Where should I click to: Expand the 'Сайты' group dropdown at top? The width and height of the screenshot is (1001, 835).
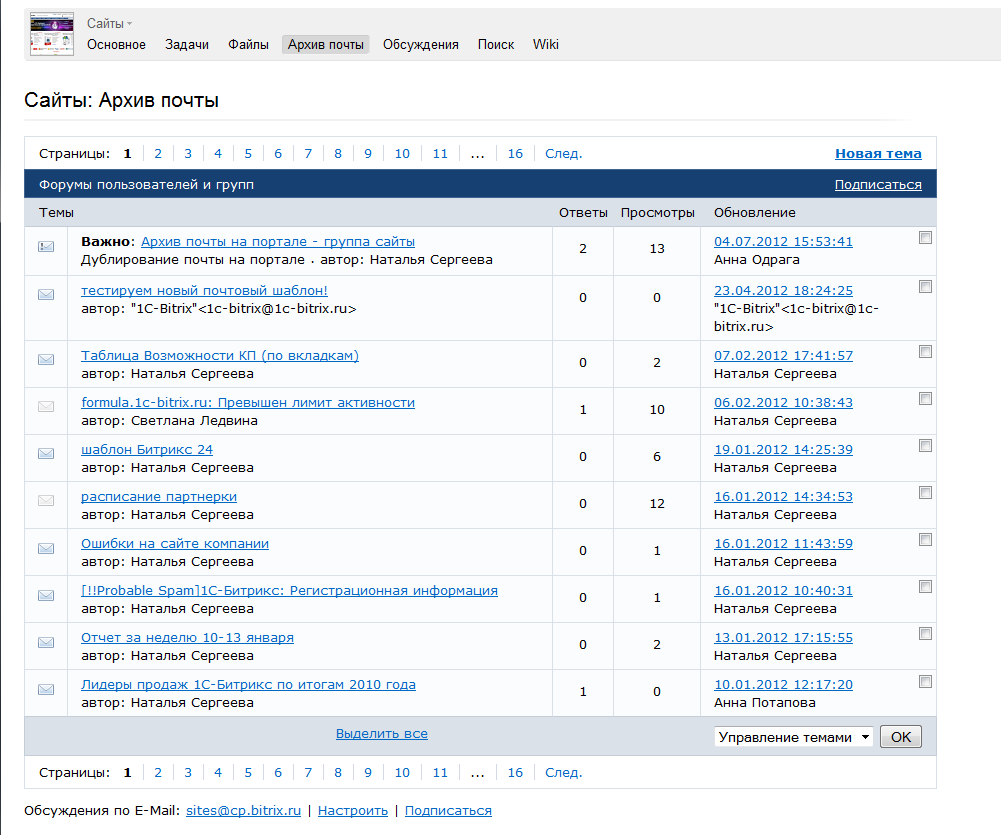(109, 23)
